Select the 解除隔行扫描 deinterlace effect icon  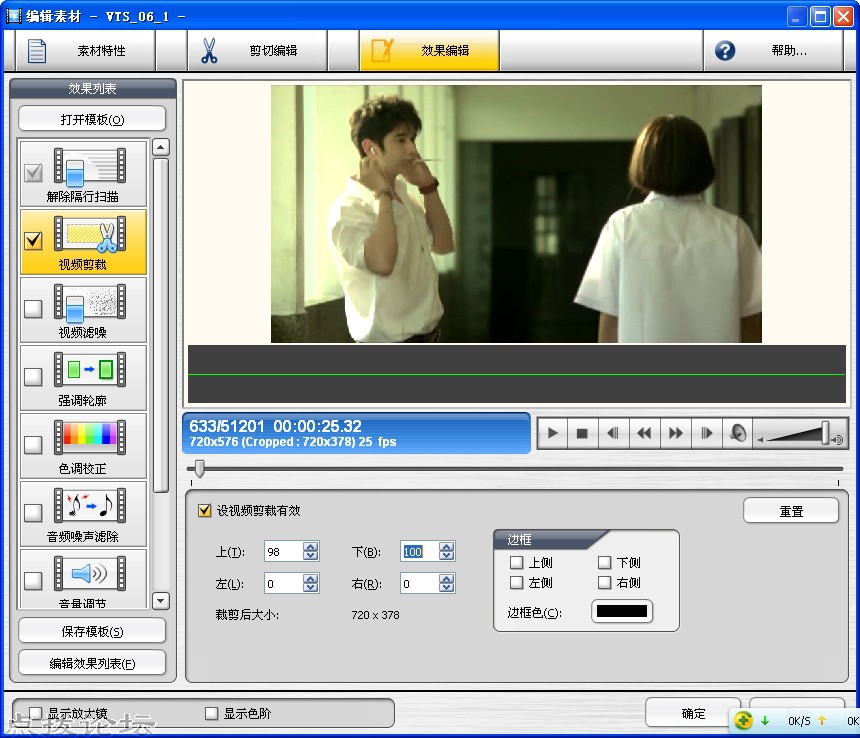click(x=90, y=166)
